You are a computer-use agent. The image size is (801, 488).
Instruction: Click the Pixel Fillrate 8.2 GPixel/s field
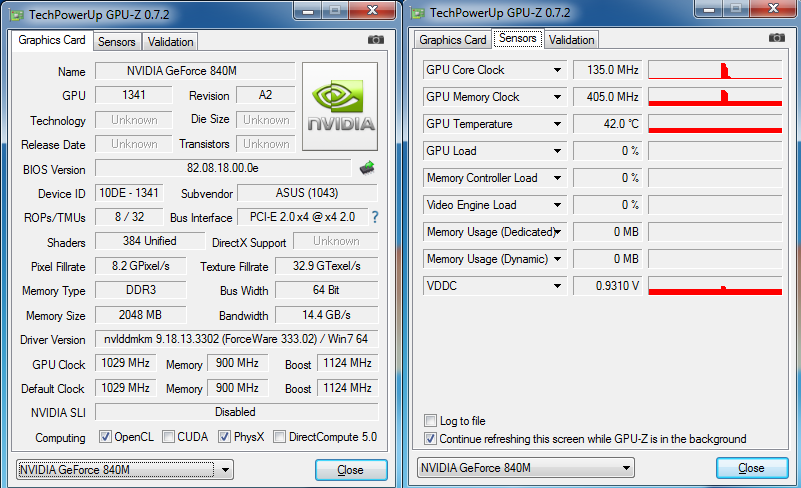[x=140, y=266]
